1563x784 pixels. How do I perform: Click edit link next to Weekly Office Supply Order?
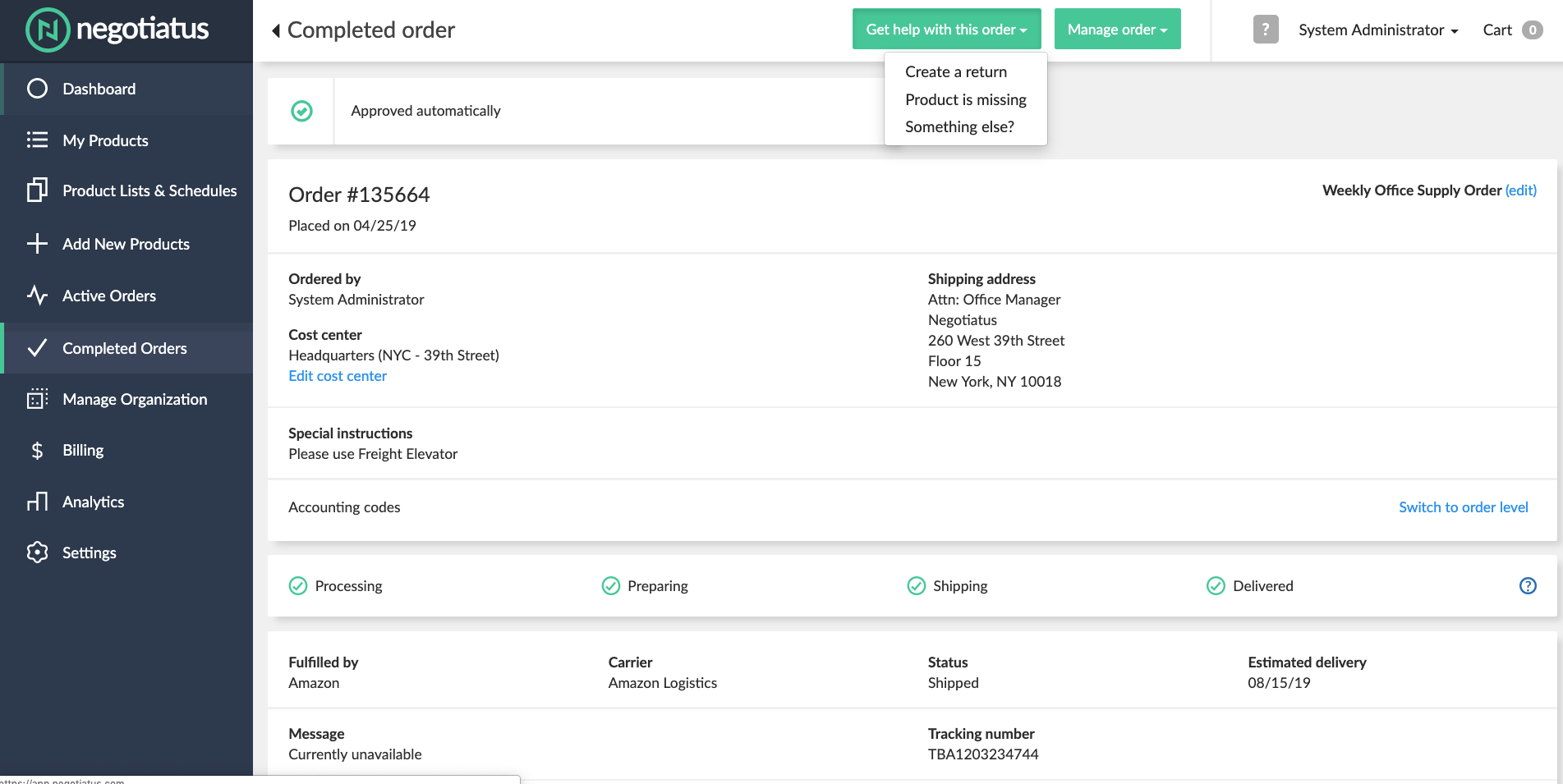coord(1520,190)
